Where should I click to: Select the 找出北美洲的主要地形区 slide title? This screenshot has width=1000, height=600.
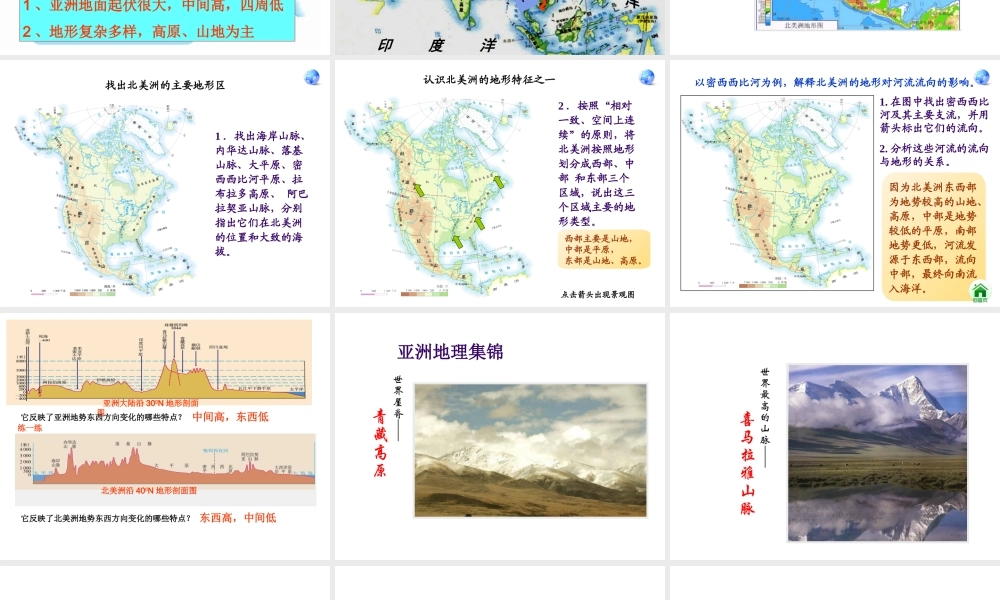point(165,85)
